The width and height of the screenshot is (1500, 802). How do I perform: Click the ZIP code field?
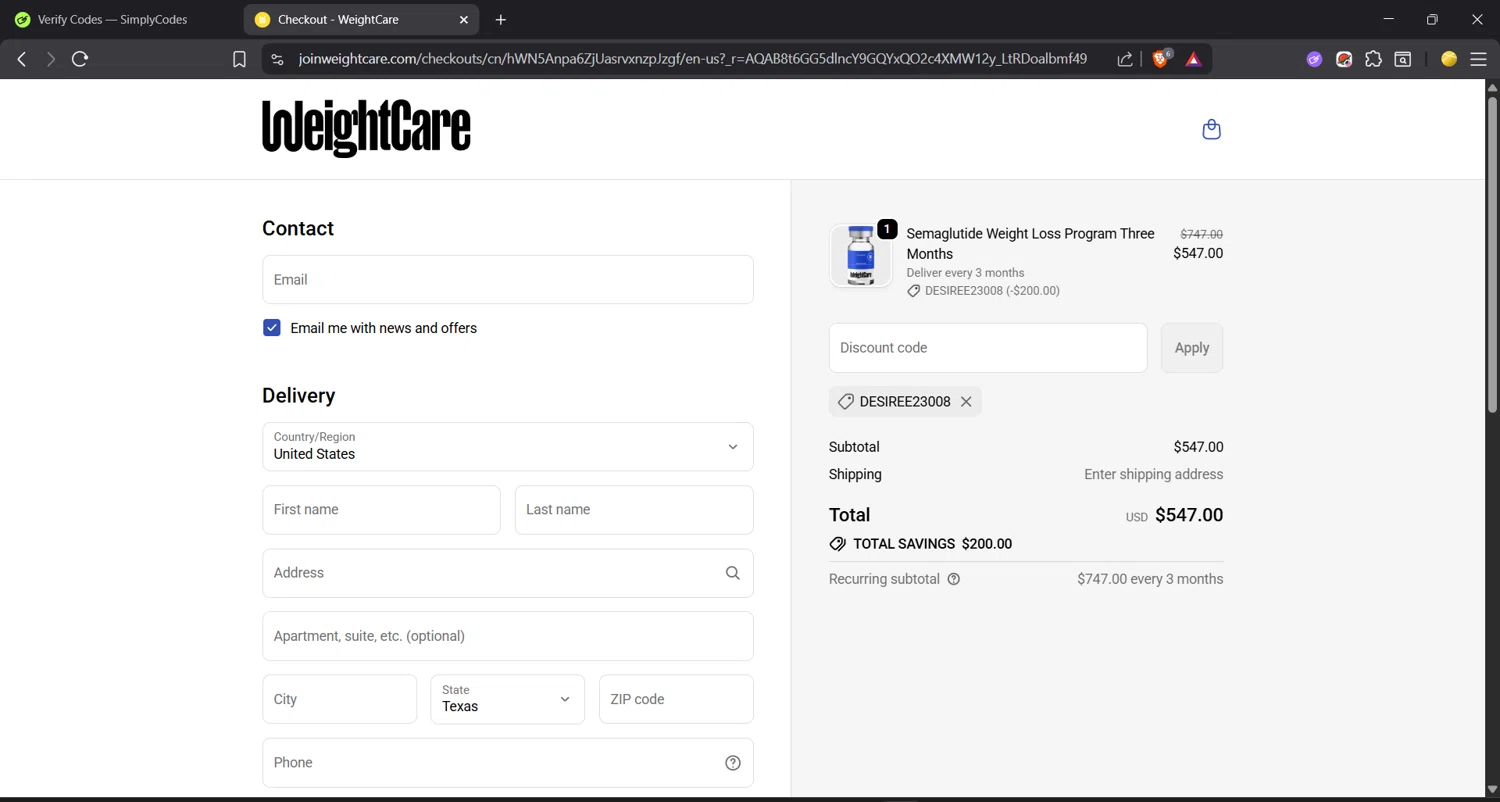676,699
